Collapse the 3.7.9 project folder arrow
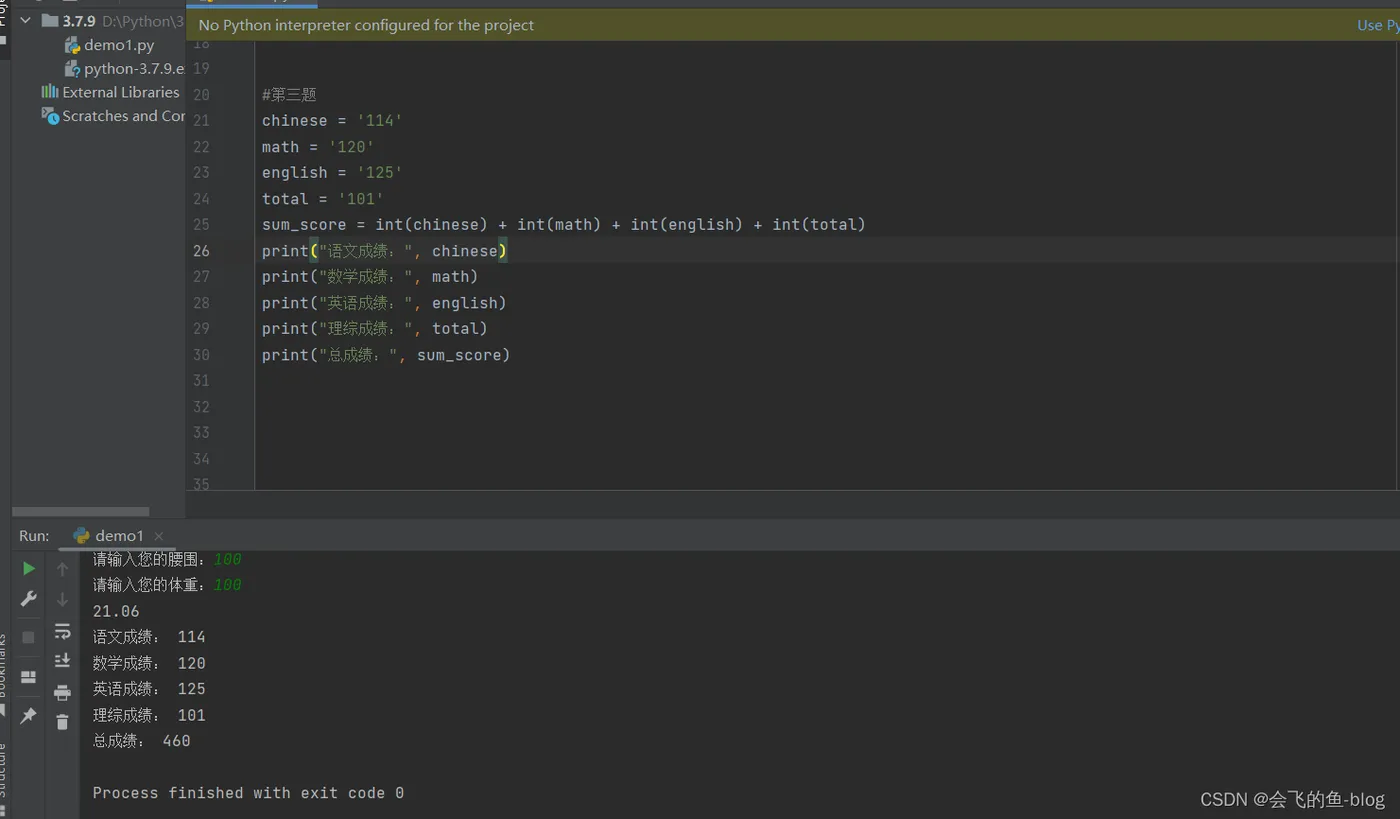1400x819 pixels. pyautogui.click(x=26, y=20)
